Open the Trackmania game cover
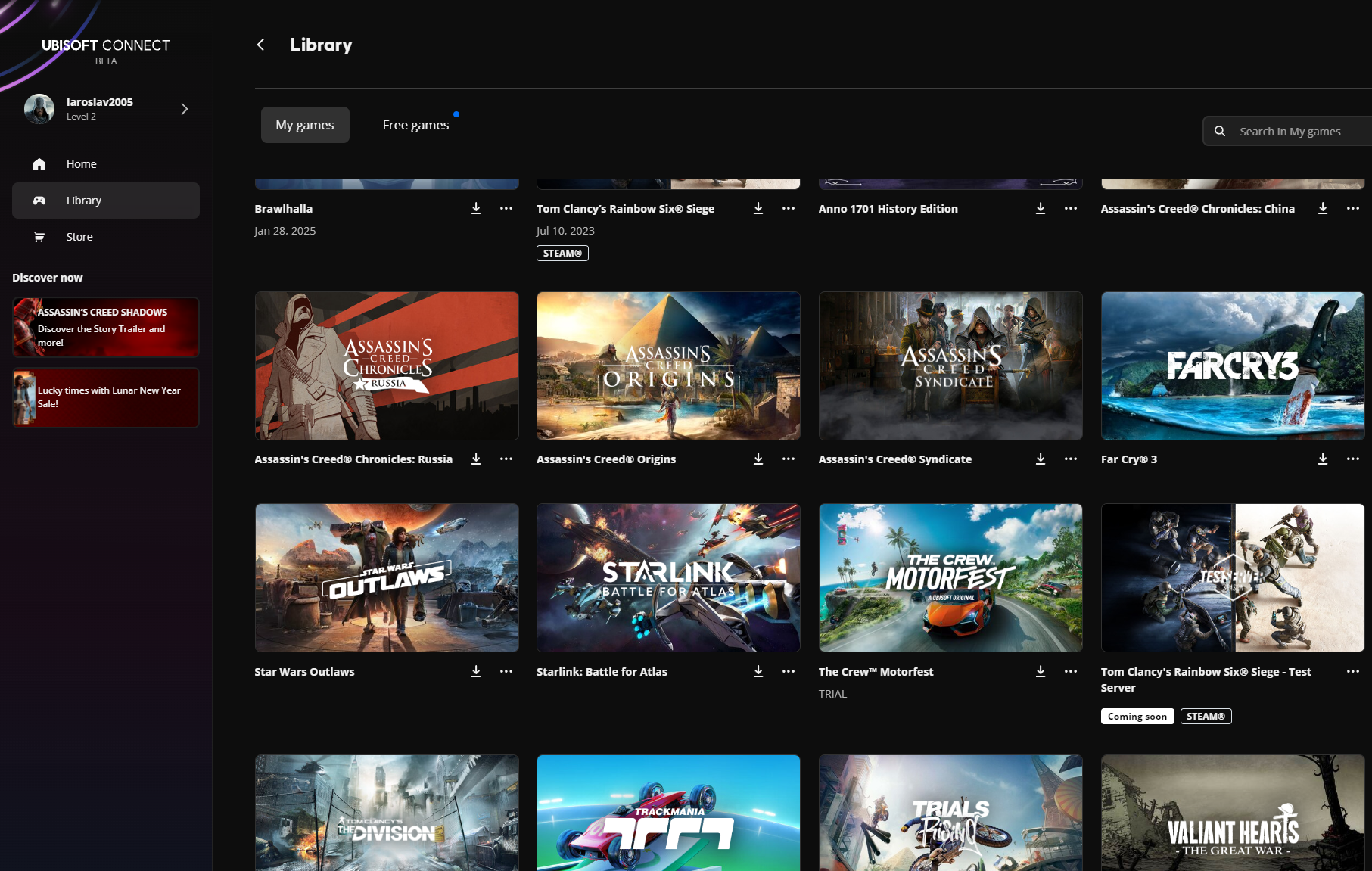 pyautogui.click(x=668, y=813)
